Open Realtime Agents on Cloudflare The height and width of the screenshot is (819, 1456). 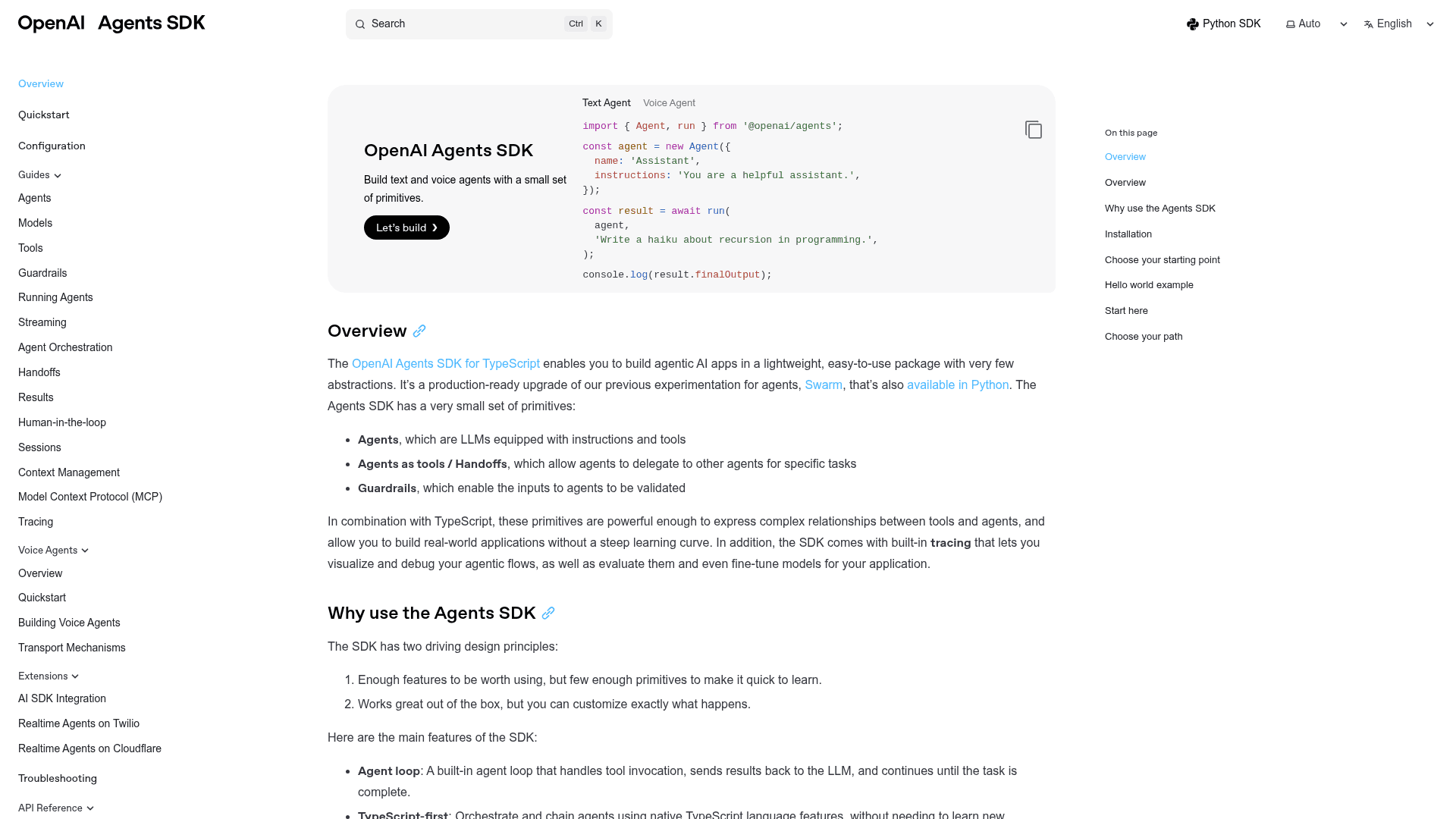click(x=89, y=749)
